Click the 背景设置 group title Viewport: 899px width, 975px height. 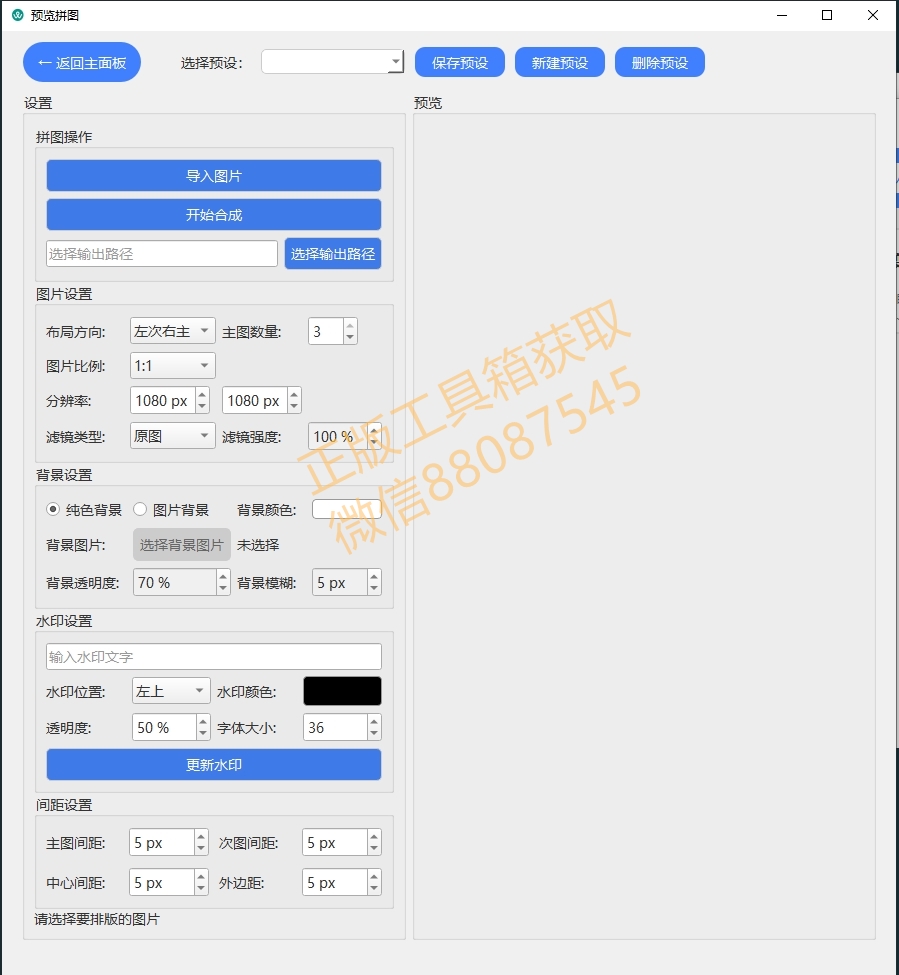[x=64, y=475]
